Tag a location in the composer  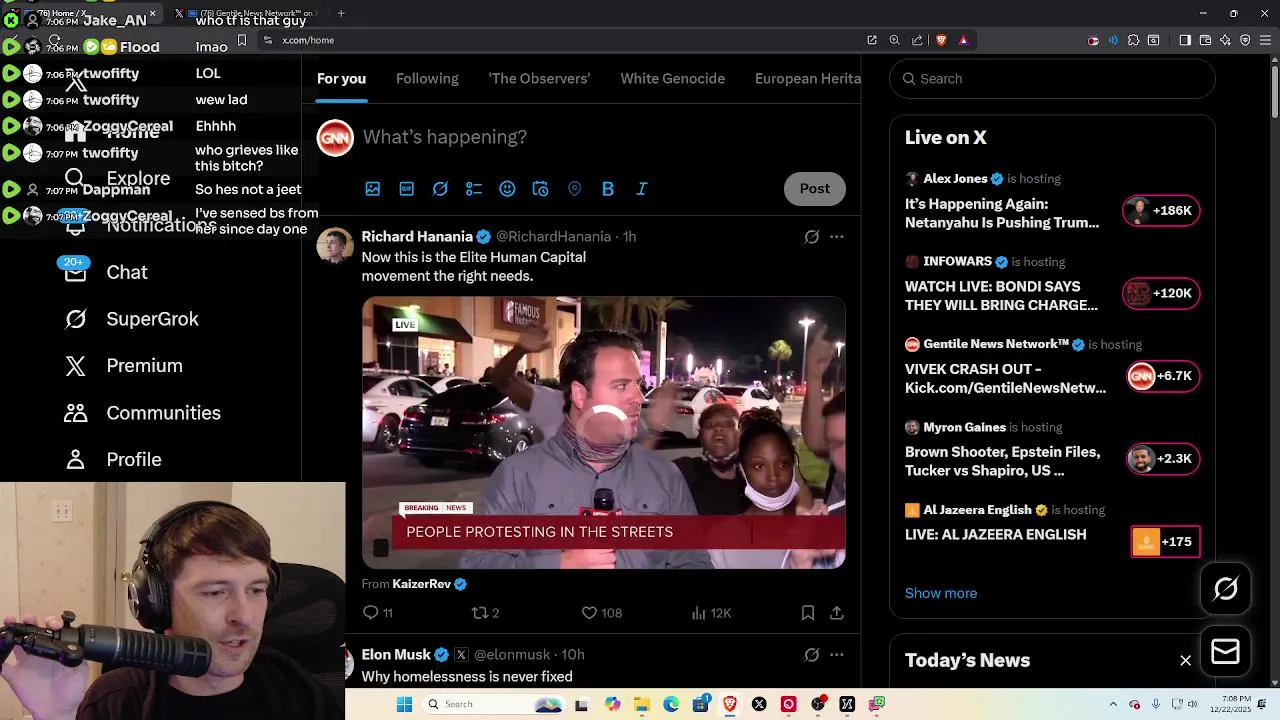574,189
